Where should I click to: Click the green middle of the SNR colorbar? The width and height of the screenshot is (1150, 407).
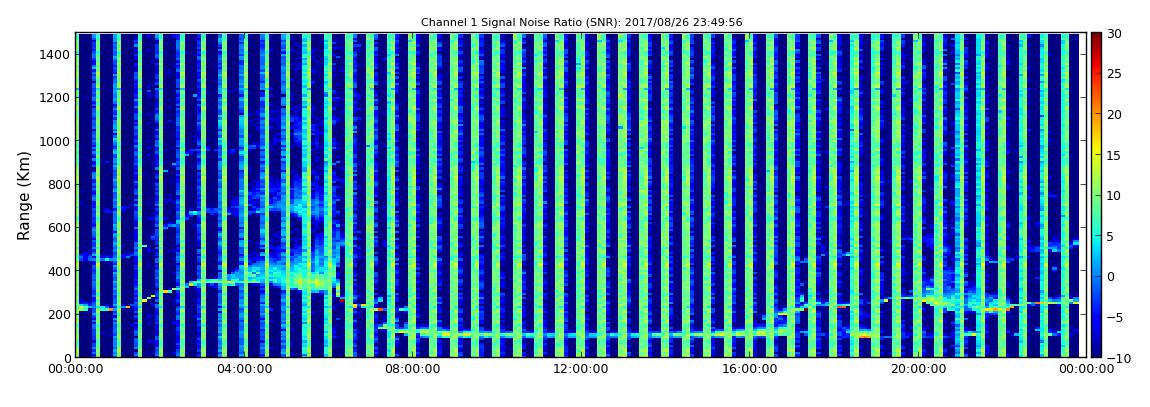click(x=1096, y=195)
